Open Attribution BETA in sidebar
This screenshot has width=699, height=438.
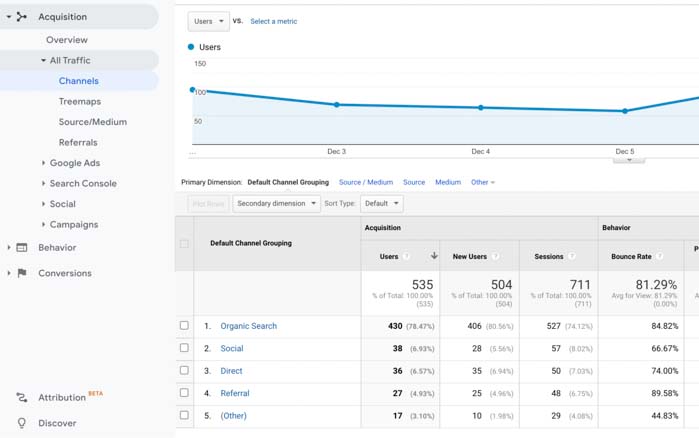coord(70,397)
